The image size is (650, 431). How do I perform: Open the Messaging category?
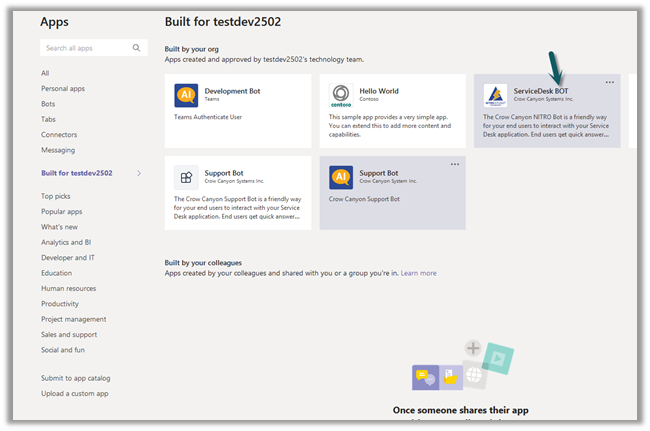58,150
